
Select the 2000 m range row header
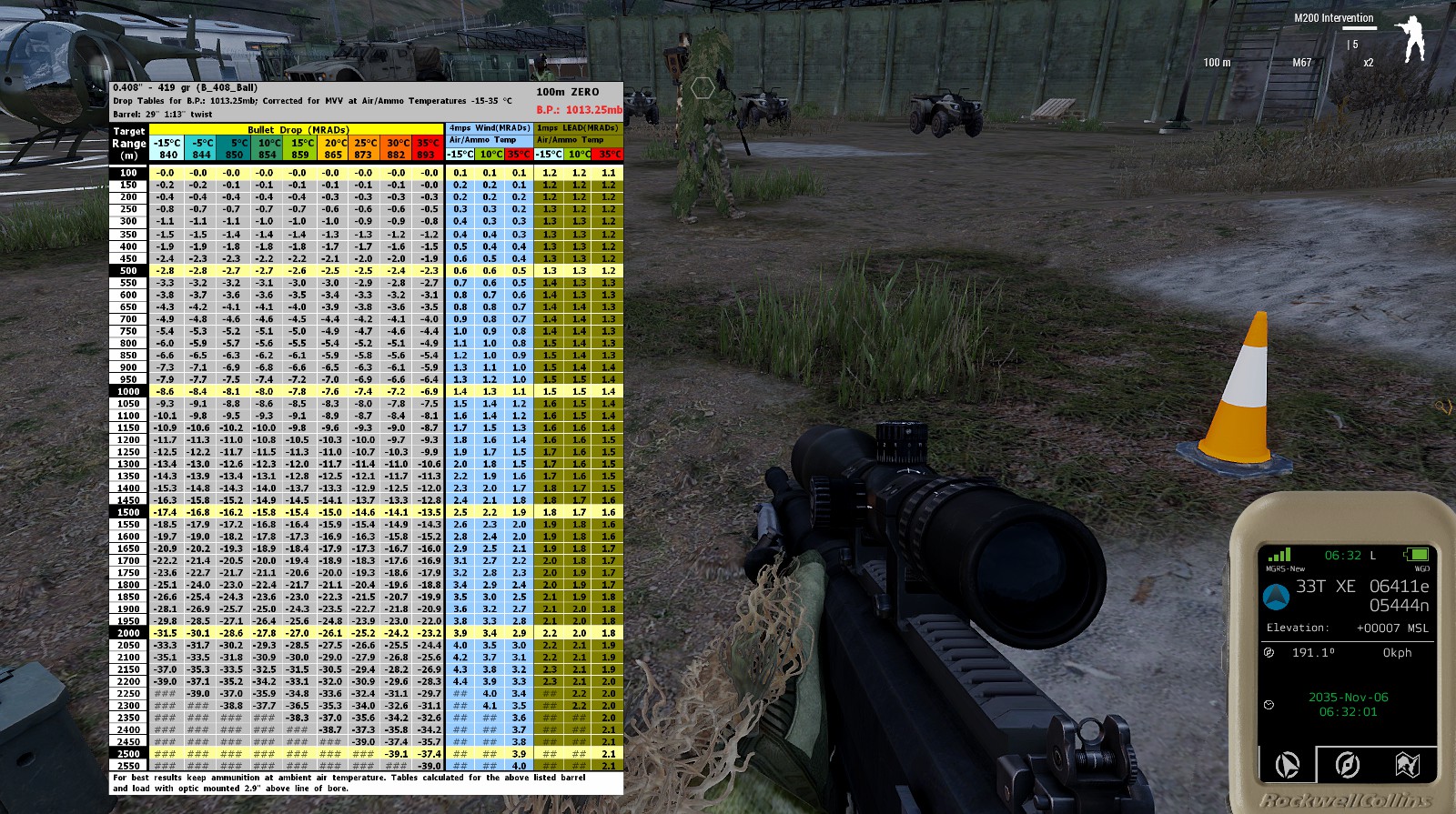(x=128, y=633)
